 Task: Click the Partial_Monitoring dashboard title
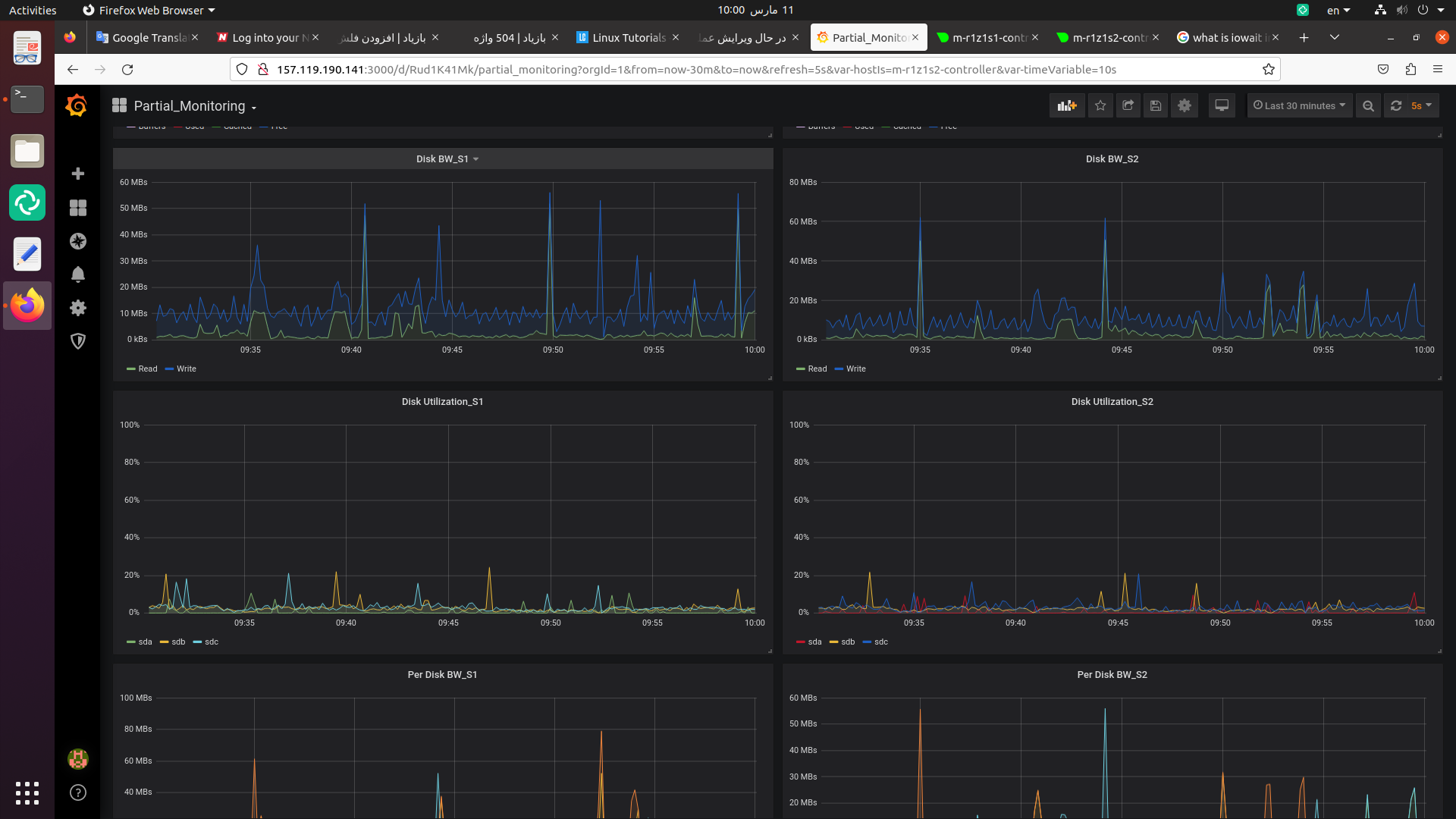190,106
